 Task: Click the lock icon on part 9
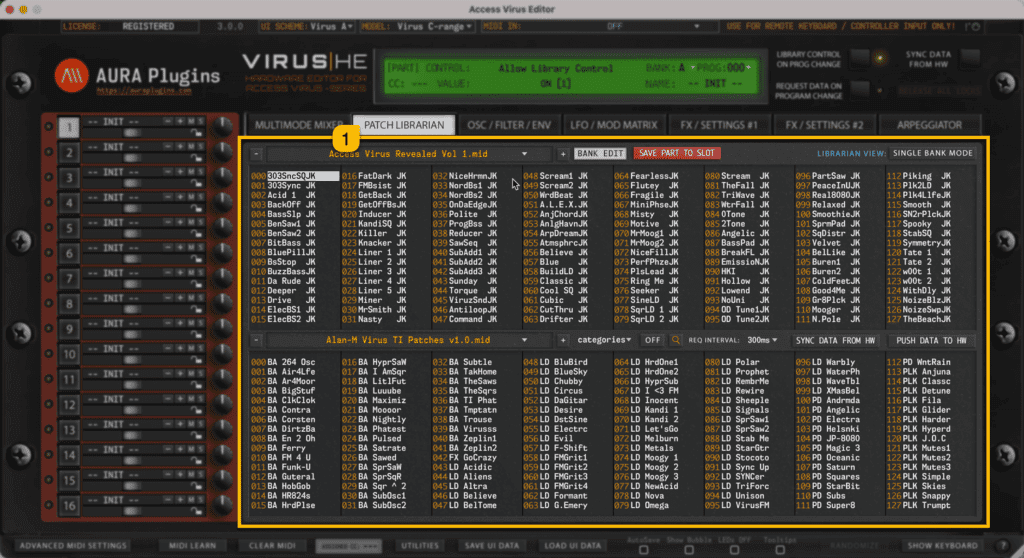point(196,335)
